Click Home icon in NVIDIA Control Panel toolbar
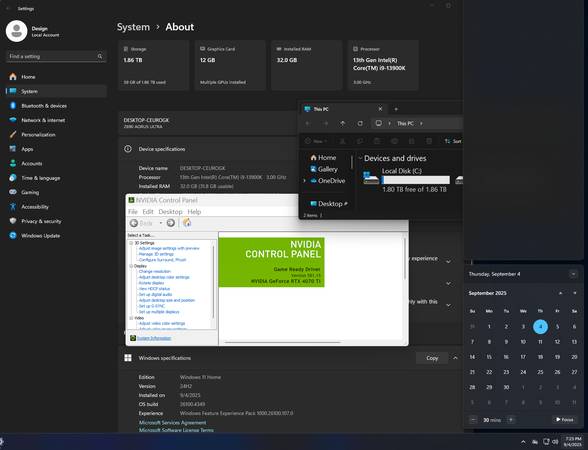The width and height of the screenshot is (588, 450). tap(187, 223)
